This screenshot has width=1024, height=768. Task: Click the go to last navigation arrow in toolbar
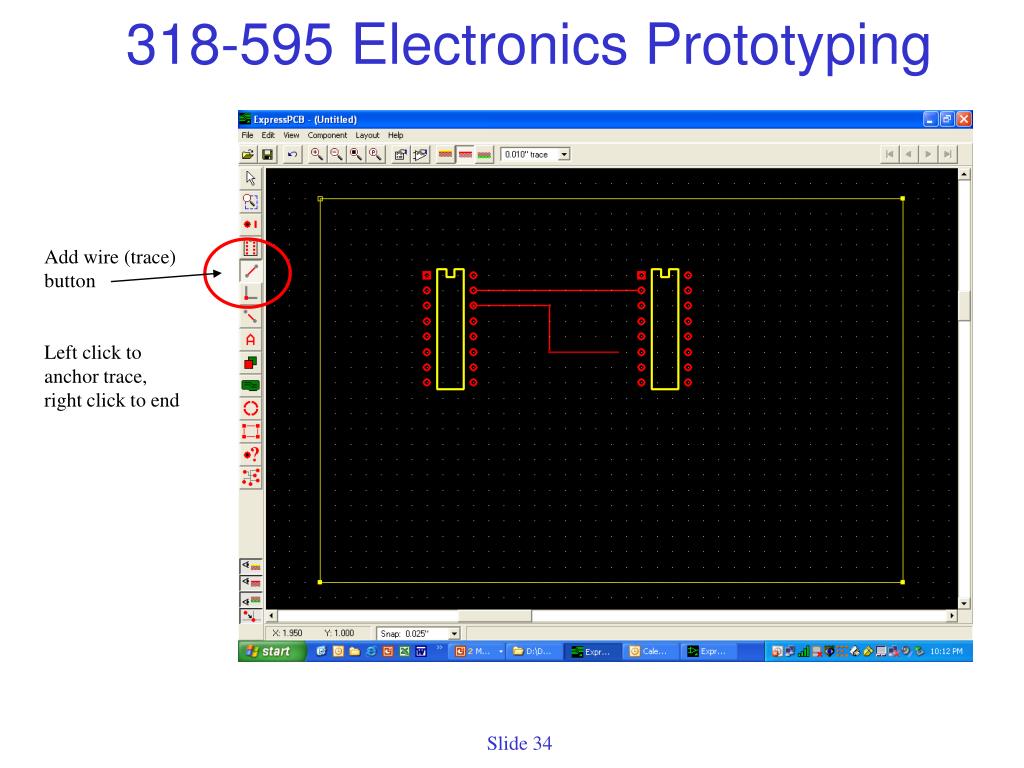[948, 155]
